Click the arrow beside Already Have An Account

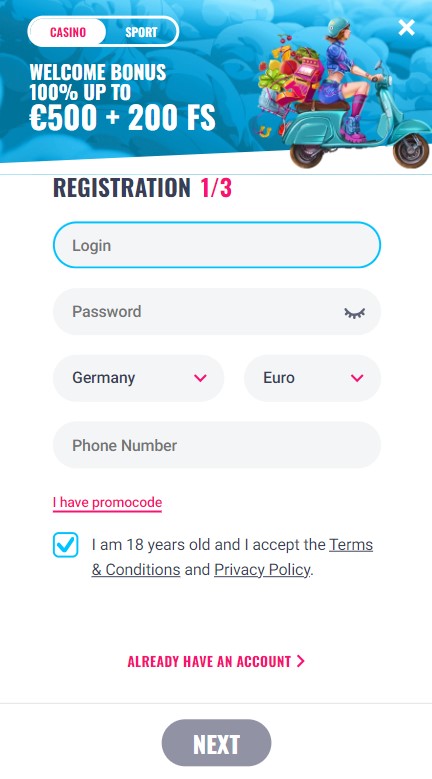(x=300, y=661)
